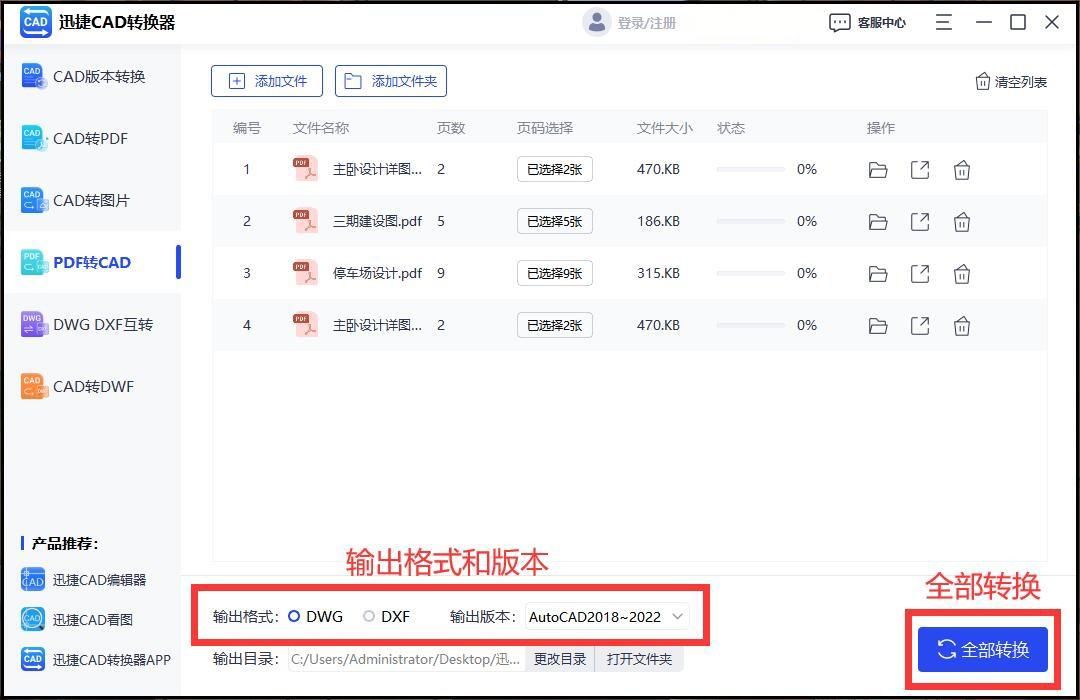This screenshot has height=700, width=1080.
Task: Click the output directory path field
Action: 405,659
